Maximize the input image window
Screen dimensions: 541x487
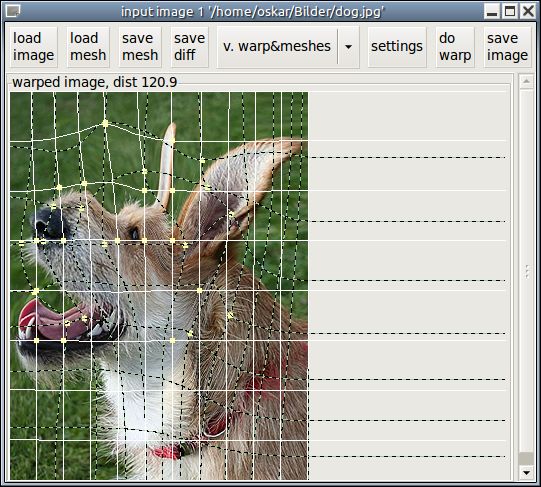pyautogui.click(x=510, y=11)
